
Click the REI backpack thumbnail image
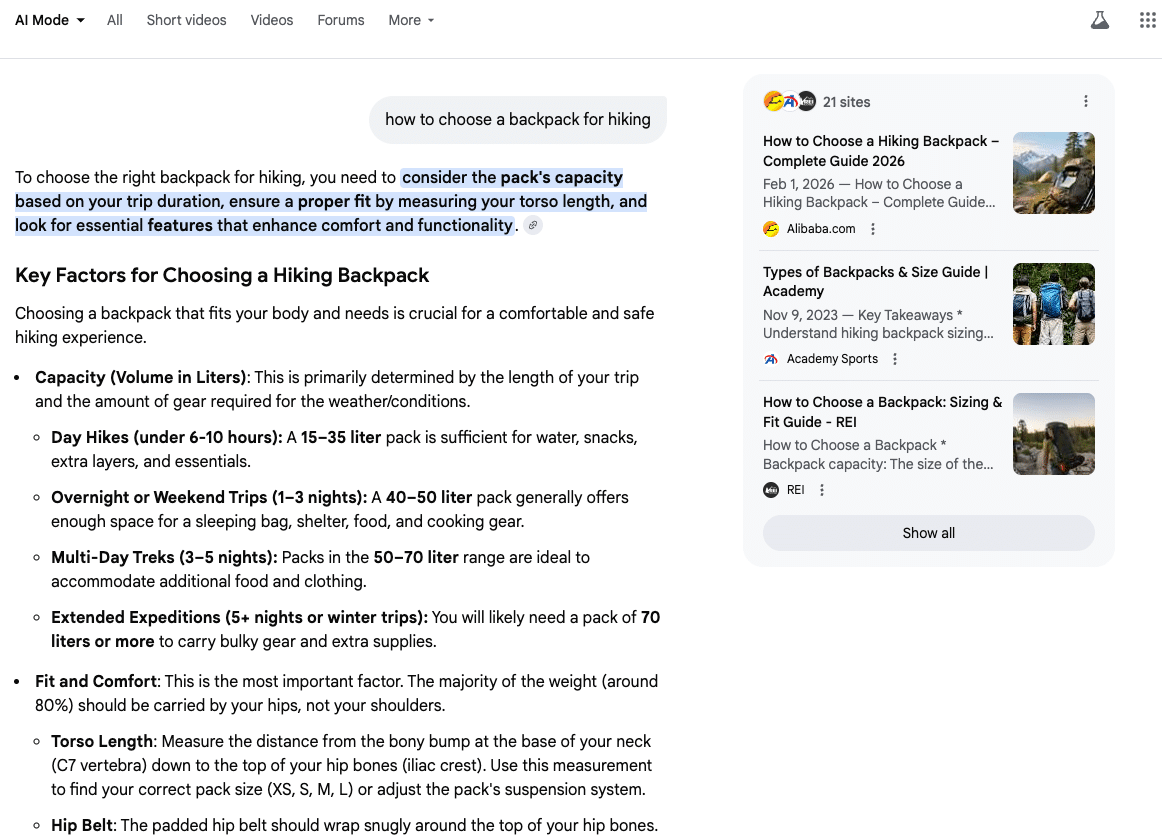[x=1053, y=433]
